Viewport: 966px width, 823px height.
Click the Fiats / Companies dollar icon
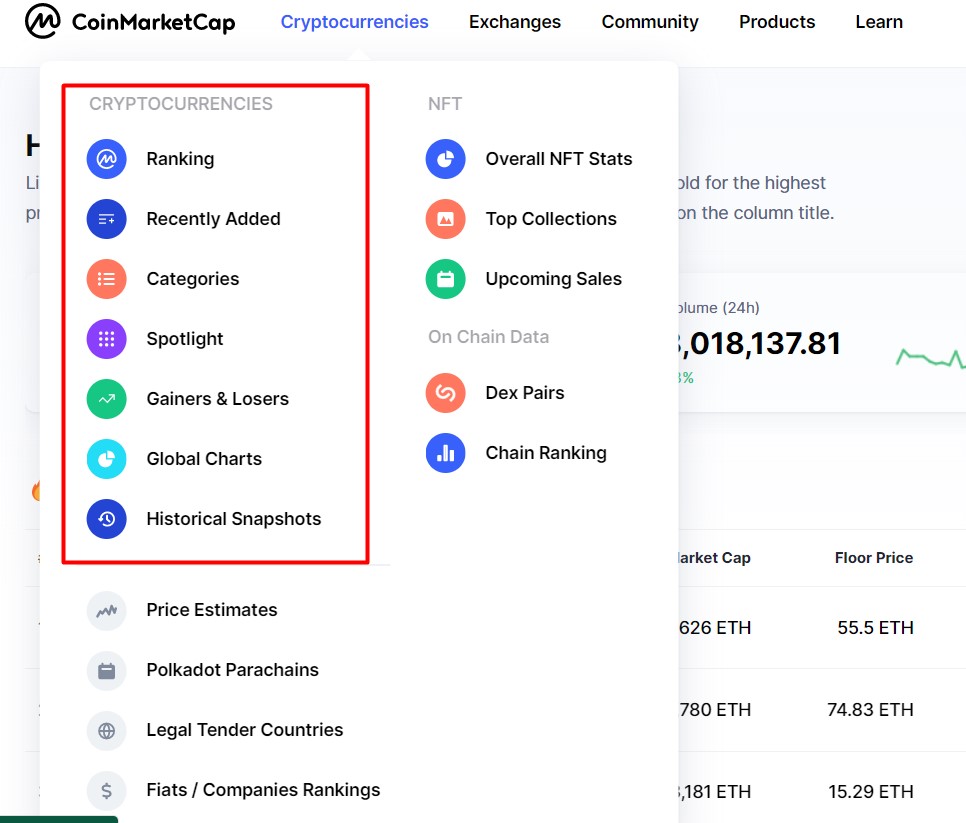[107, 790]
